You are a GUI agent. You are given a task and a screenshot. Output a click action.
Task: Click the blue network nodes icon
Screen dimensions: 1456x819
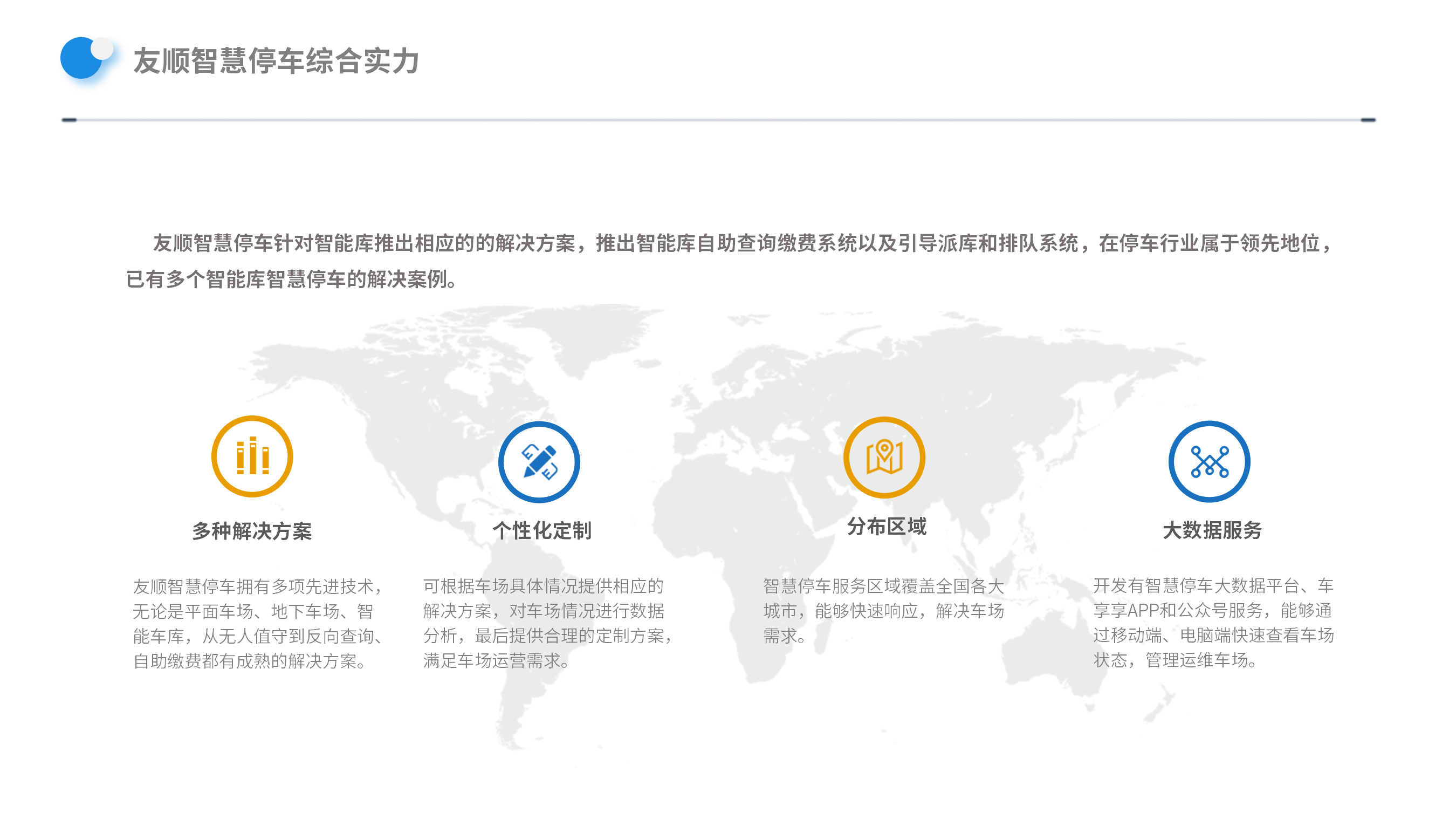pos(1209,461)
